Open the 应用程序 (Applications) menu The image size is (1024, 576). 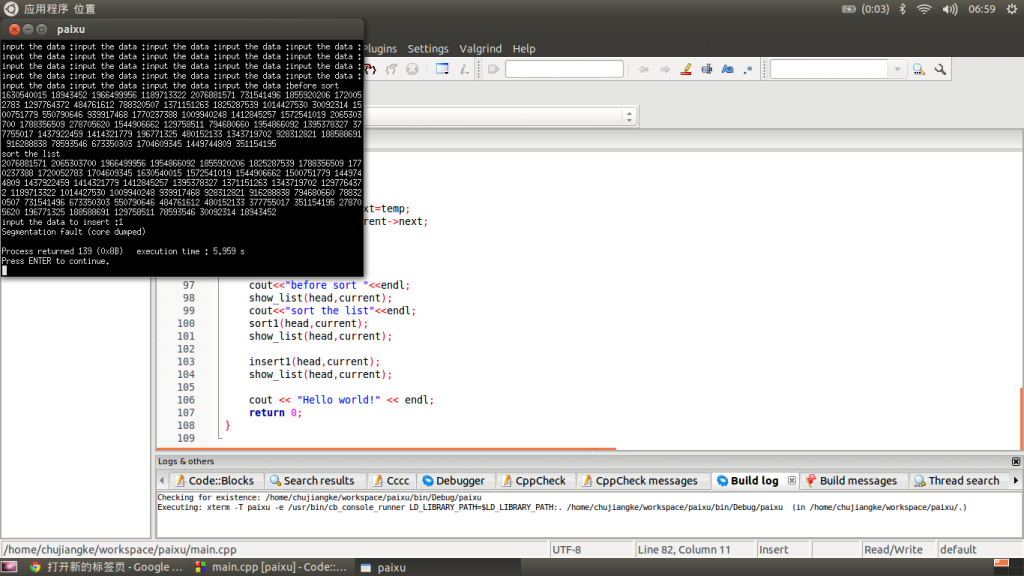pyautogui.click(x=46, y=9)
